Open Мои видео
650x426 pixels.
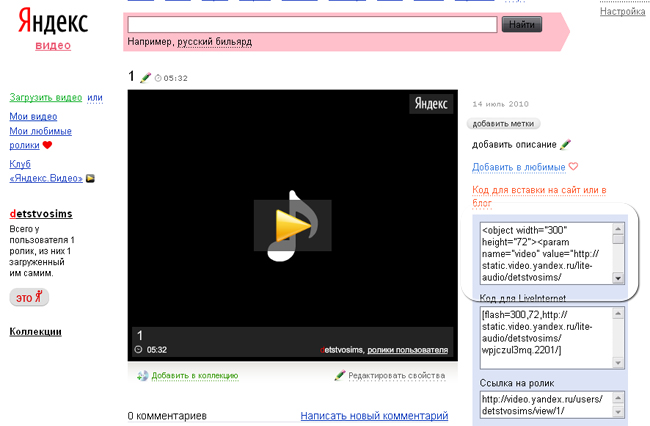(33, 116)
